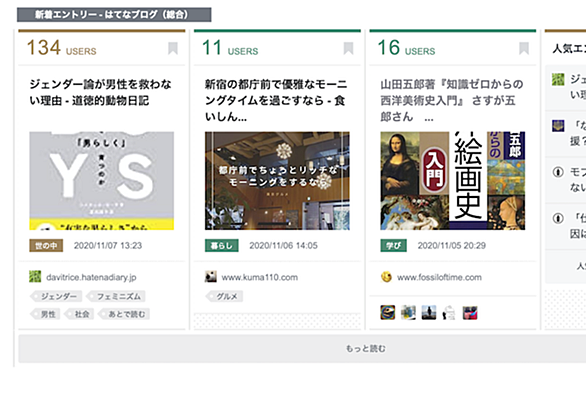The height and width of the screenshot is (396, 586).
Task: Select the 世の中 category label
Action: point(46,245)
